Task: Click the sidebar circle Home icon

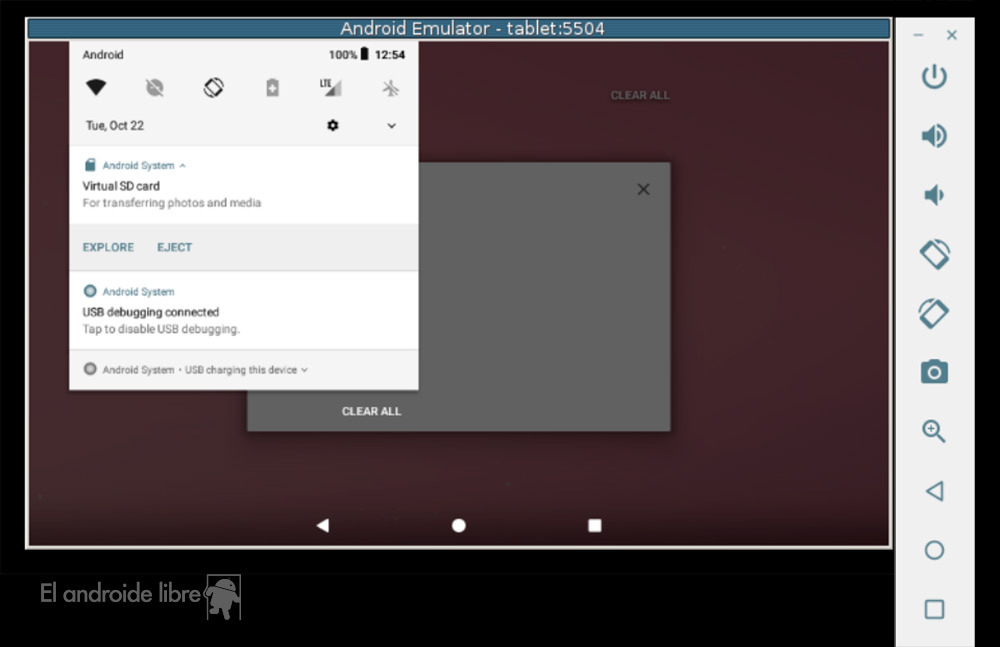Action: point(934,550)
